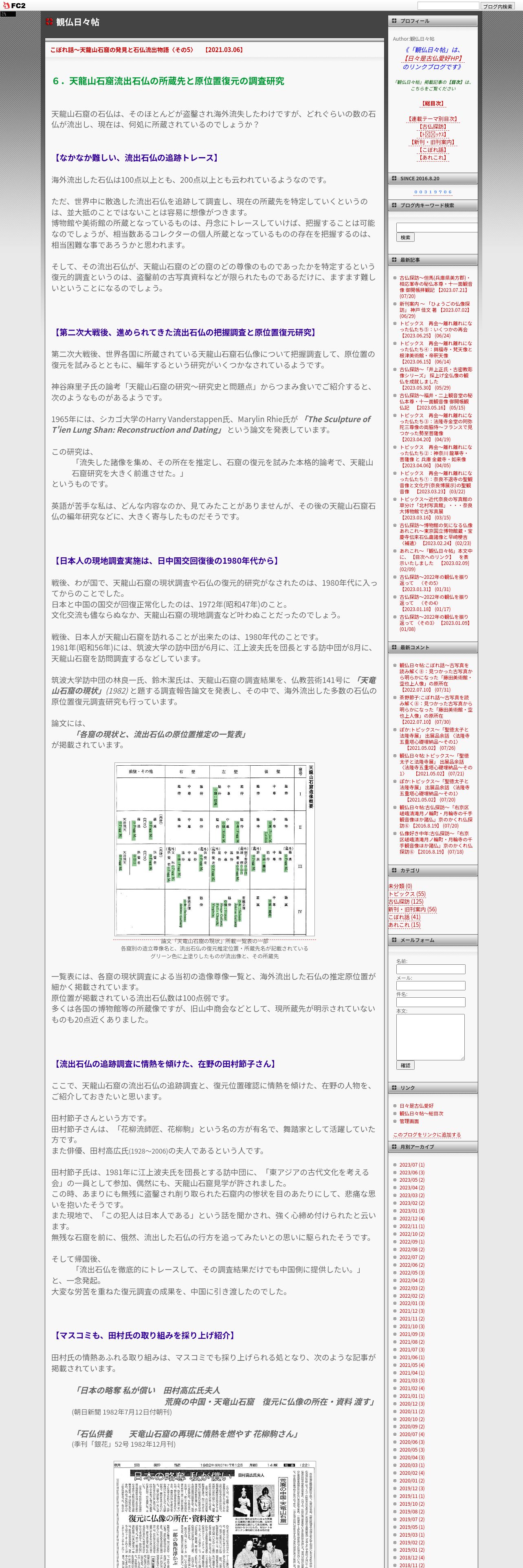523x1568 pixels.
Task: Click the 1982 newspaper clipping image
Action: (214, 1514)
